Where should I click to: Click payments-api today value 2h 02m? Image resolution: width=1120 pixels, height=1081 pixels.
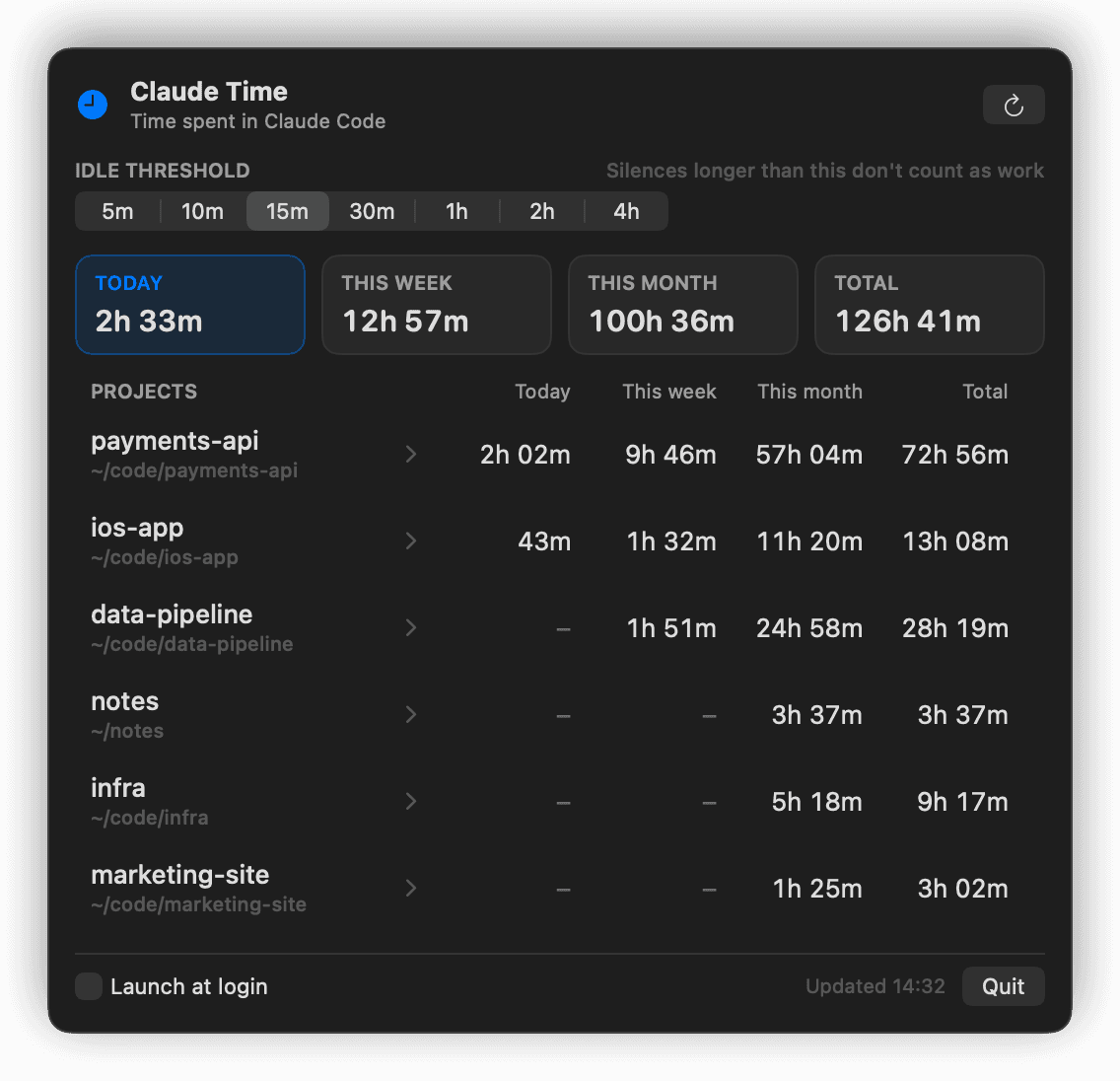pos(525,455)
